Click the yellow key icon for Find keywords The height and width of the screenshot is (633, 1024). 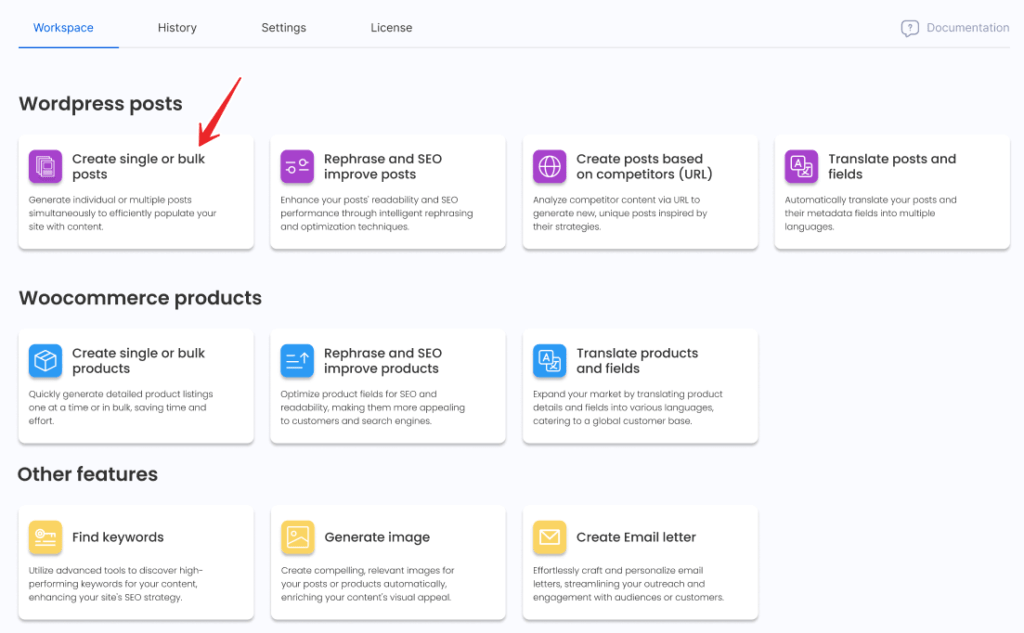tap(45, 537)
